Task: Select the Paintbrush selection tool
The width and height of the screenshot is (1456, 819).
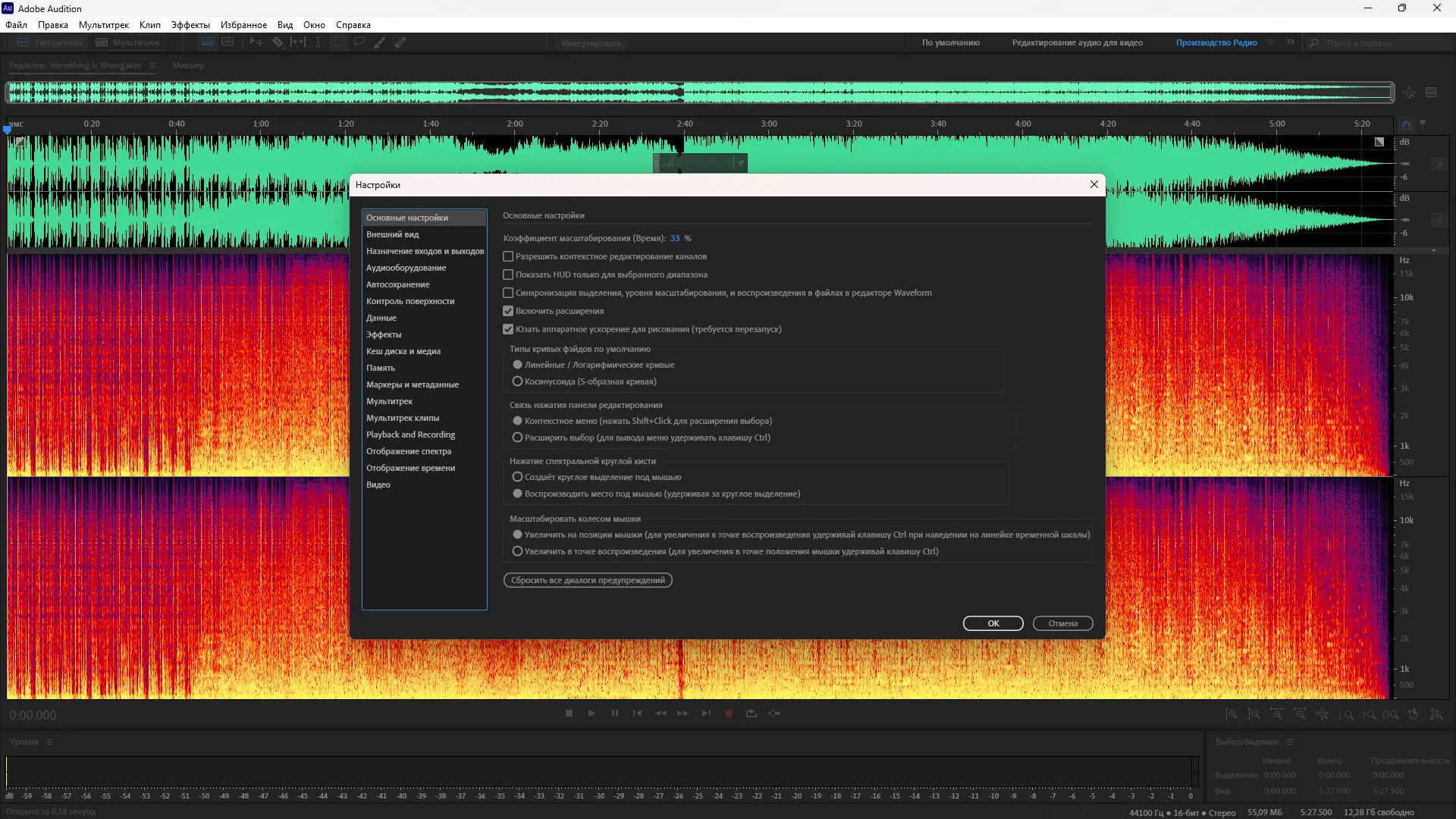Action: [379, 42]
